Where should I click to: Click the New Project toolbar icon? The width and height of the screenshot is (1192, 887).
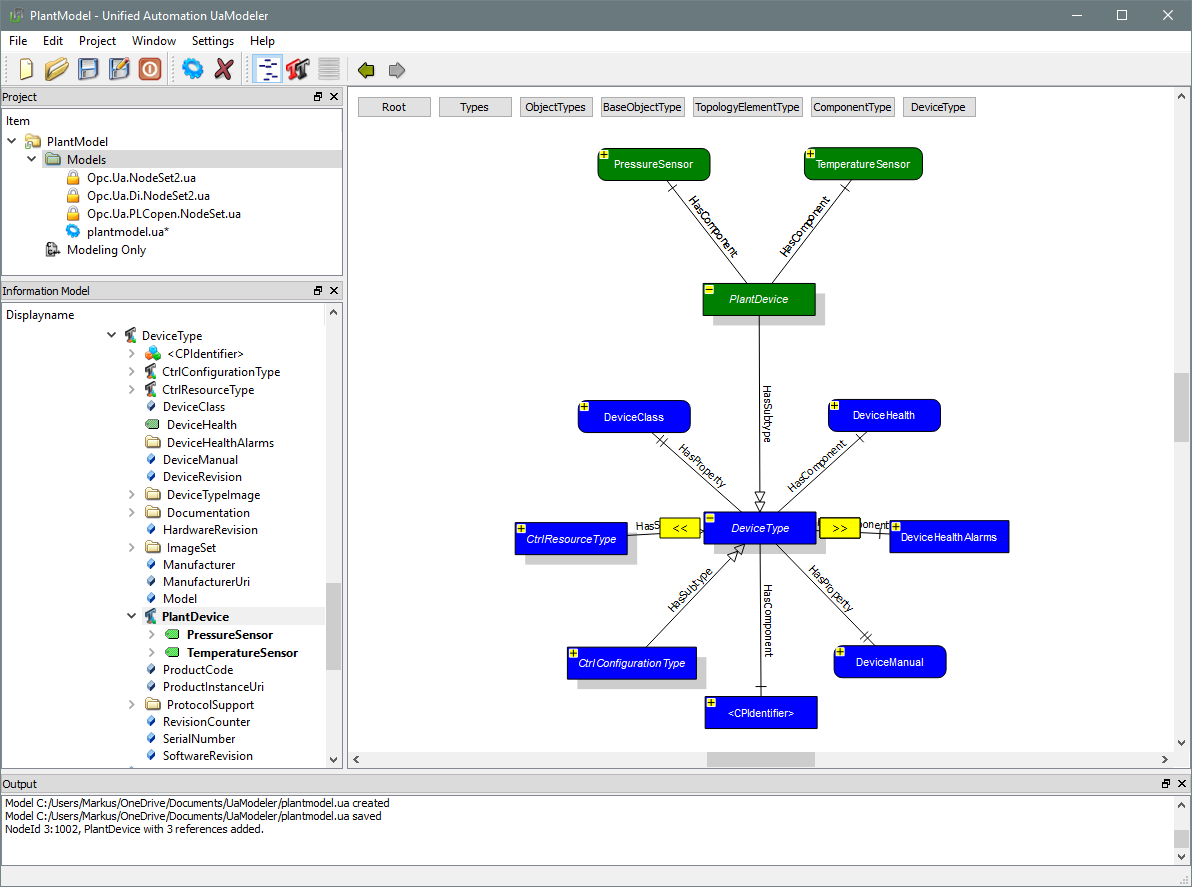click(26, 69)
